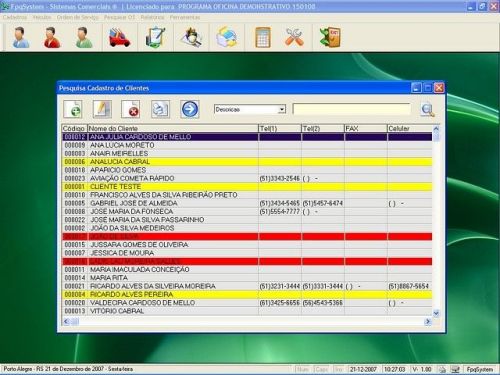Open the Cadastros menu

coord(15,17)
